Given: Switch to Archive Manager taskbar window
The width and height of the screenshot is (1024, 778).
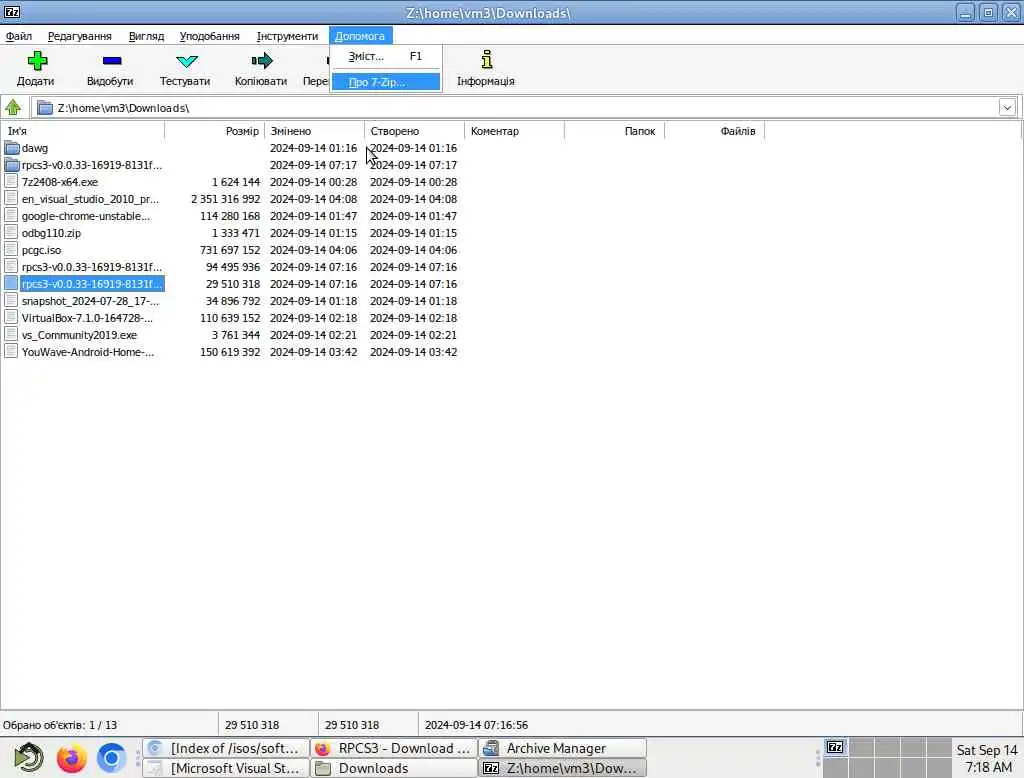Looking at the screenshot, I should (x=562, y=748).
